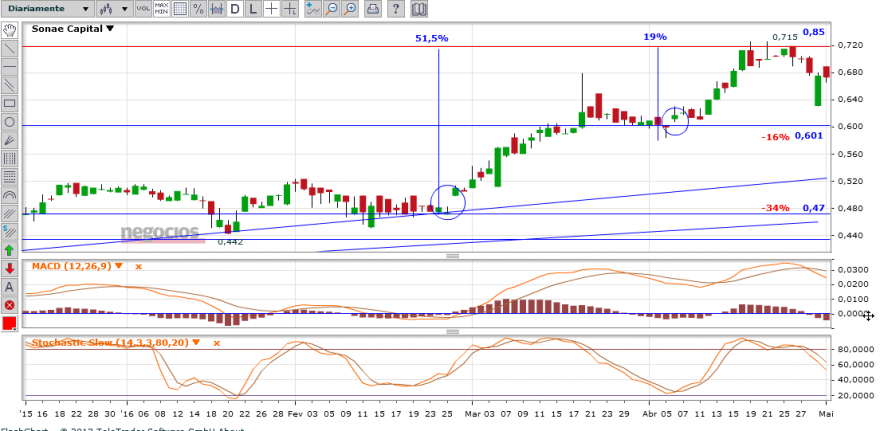Select the circle drawing tool
The width and height of the screenshot is (880, 431).
tap(10, 122)
